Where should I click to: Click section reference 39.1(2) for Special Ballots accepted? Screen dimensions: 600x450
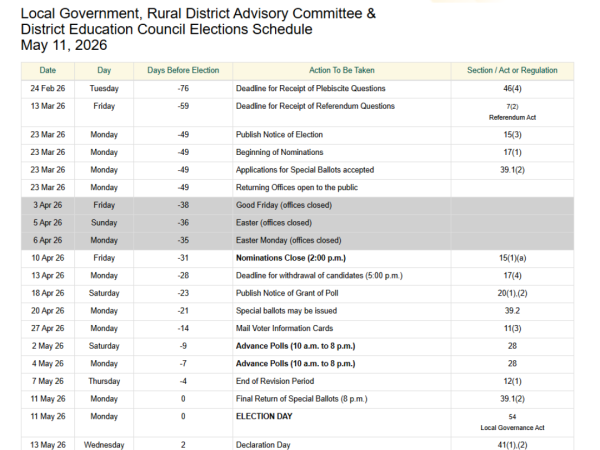point(511,170)
